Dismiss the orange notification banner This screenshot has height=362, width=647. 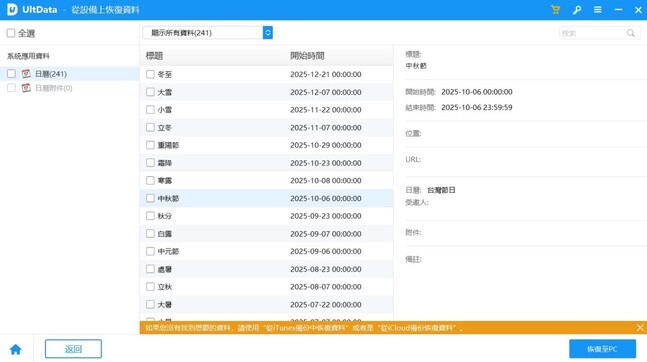[640, 327]
